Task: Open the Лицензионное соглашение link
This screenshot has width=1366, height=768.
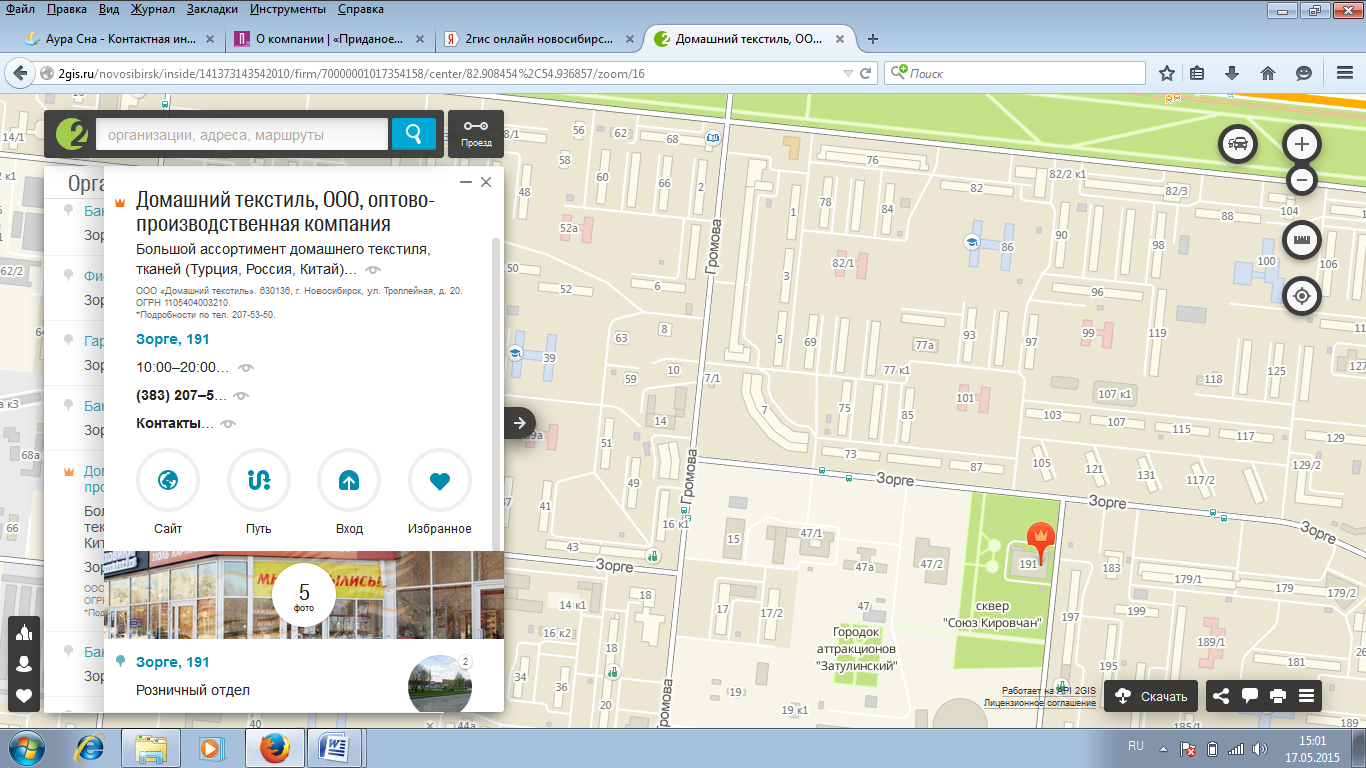Action: (1040, 703)
